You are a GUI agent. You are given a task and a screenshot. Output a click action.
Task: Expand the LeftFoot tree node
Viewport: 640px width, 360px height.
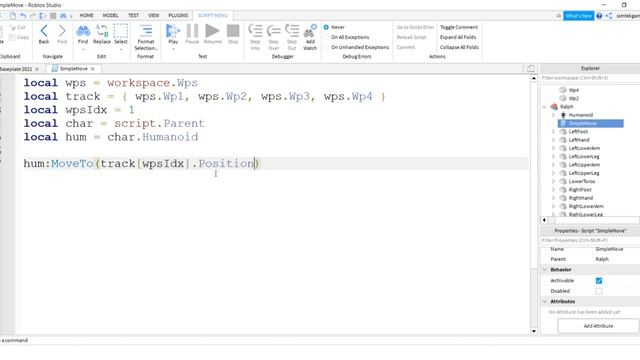553,132
